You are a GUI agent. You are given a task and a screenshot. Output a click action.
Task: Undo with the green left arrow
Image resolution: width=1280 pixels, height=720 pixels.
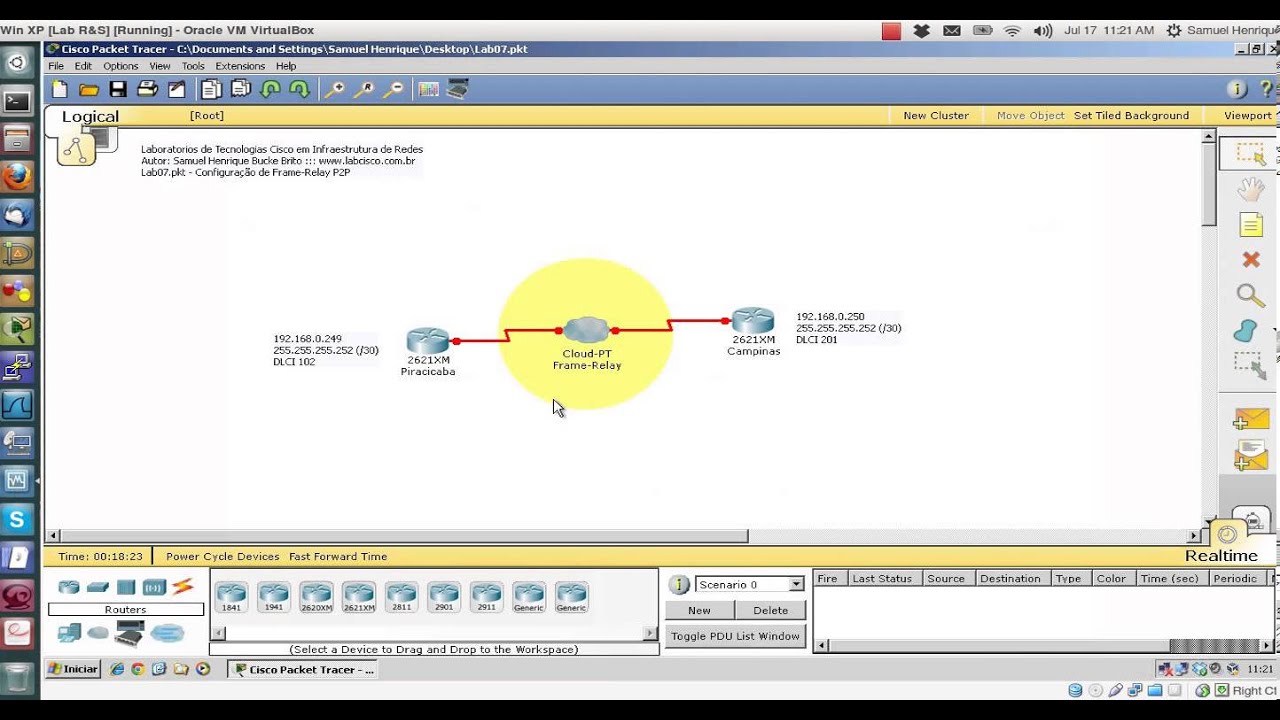[270, 89]
